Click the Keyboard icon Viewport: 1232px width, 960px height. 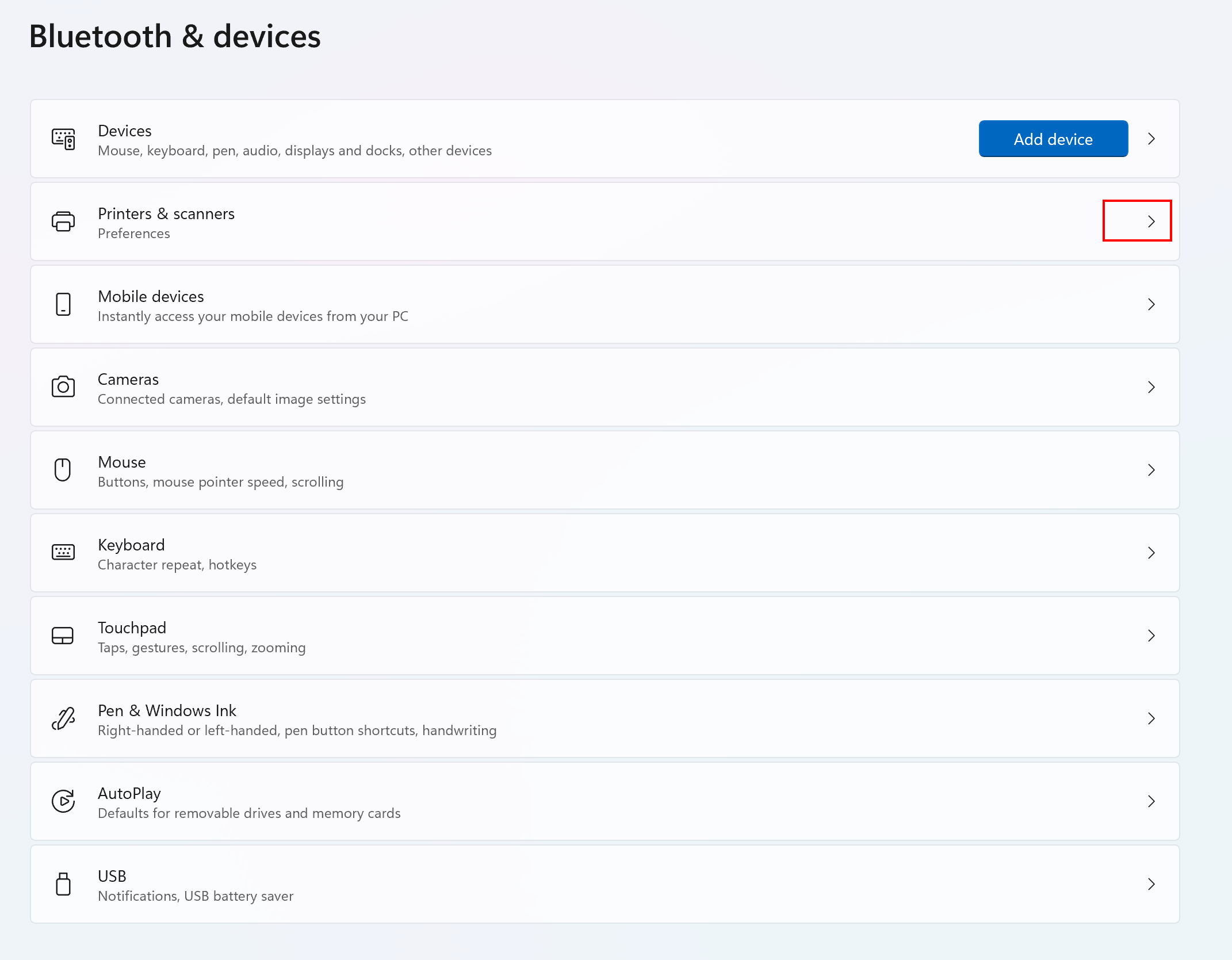coord(63,552)
